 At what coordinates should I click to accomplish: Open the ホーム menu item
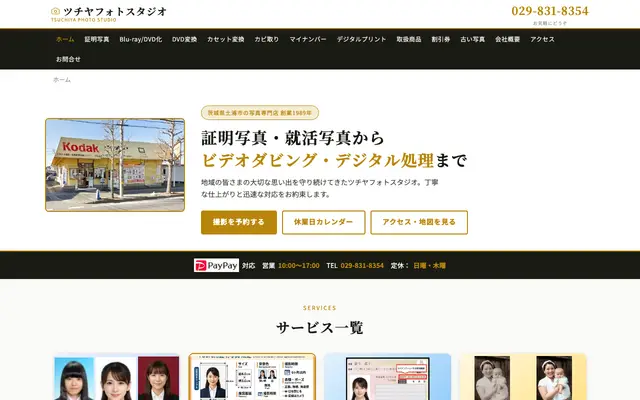65,39
